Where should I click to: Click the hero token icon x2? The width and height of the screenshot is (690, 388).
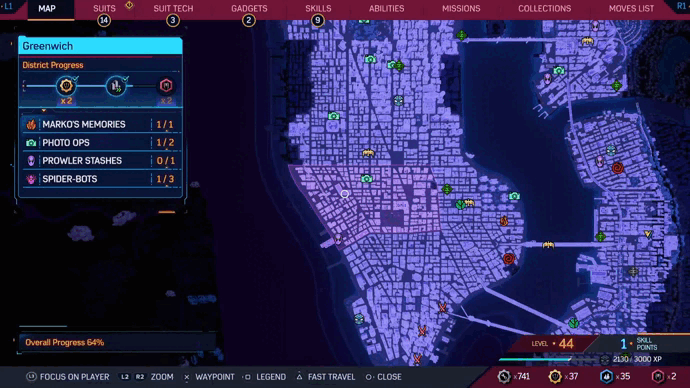pyautogui.click(x=658, y=377)
